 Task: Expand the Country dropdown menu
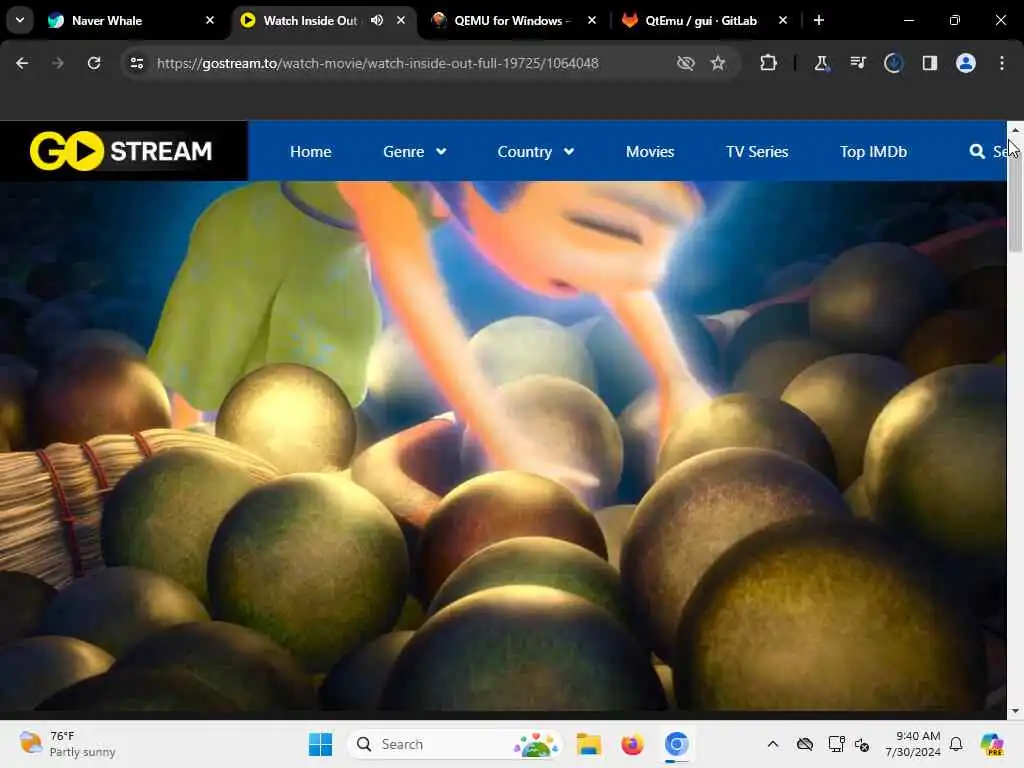click(536, 152)
